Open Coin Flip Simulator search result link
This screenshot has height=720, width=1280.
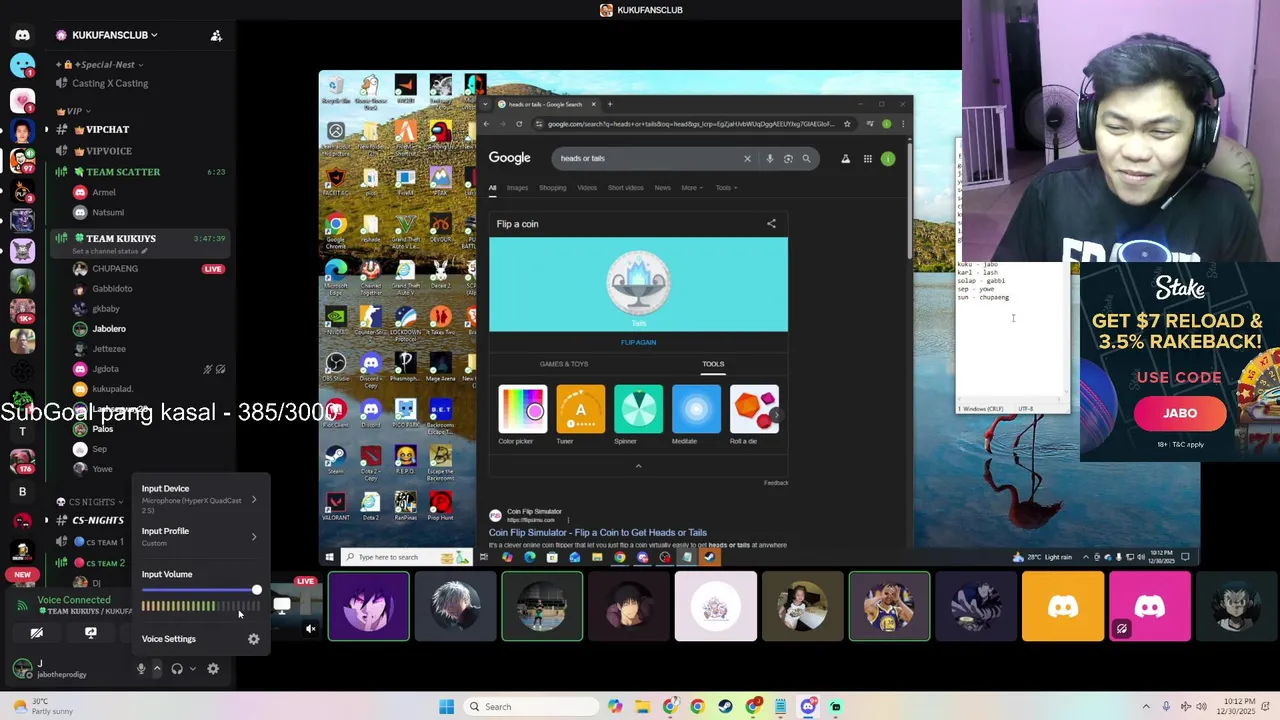pyautogui.click(x=597, y=533)
